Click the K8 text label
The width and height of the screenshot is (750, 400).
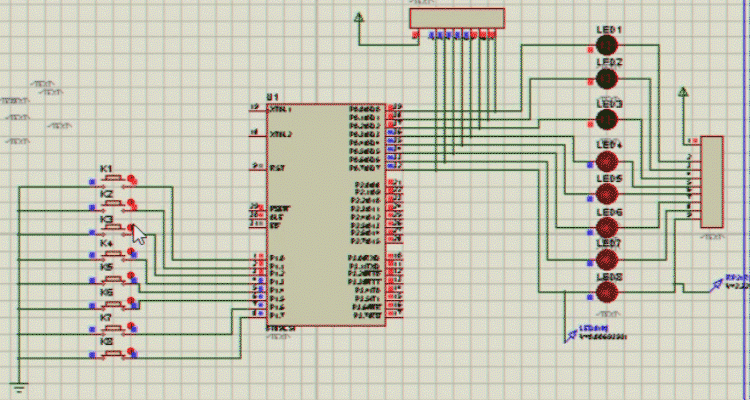(x=106, y=342)
